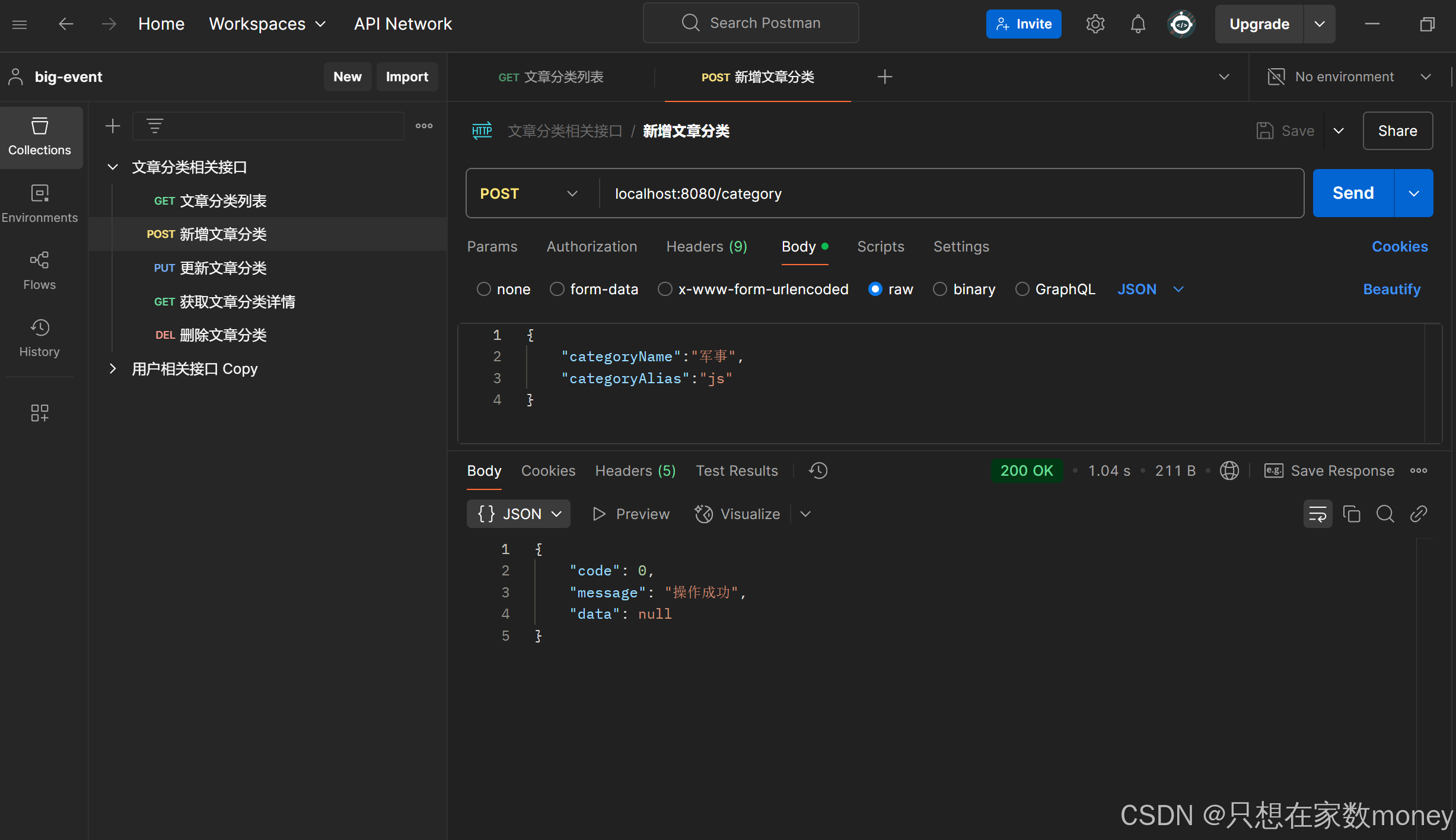The image size is (1456, 840).
Task: Choose the binary body radio button
Action: coord(940,289)
